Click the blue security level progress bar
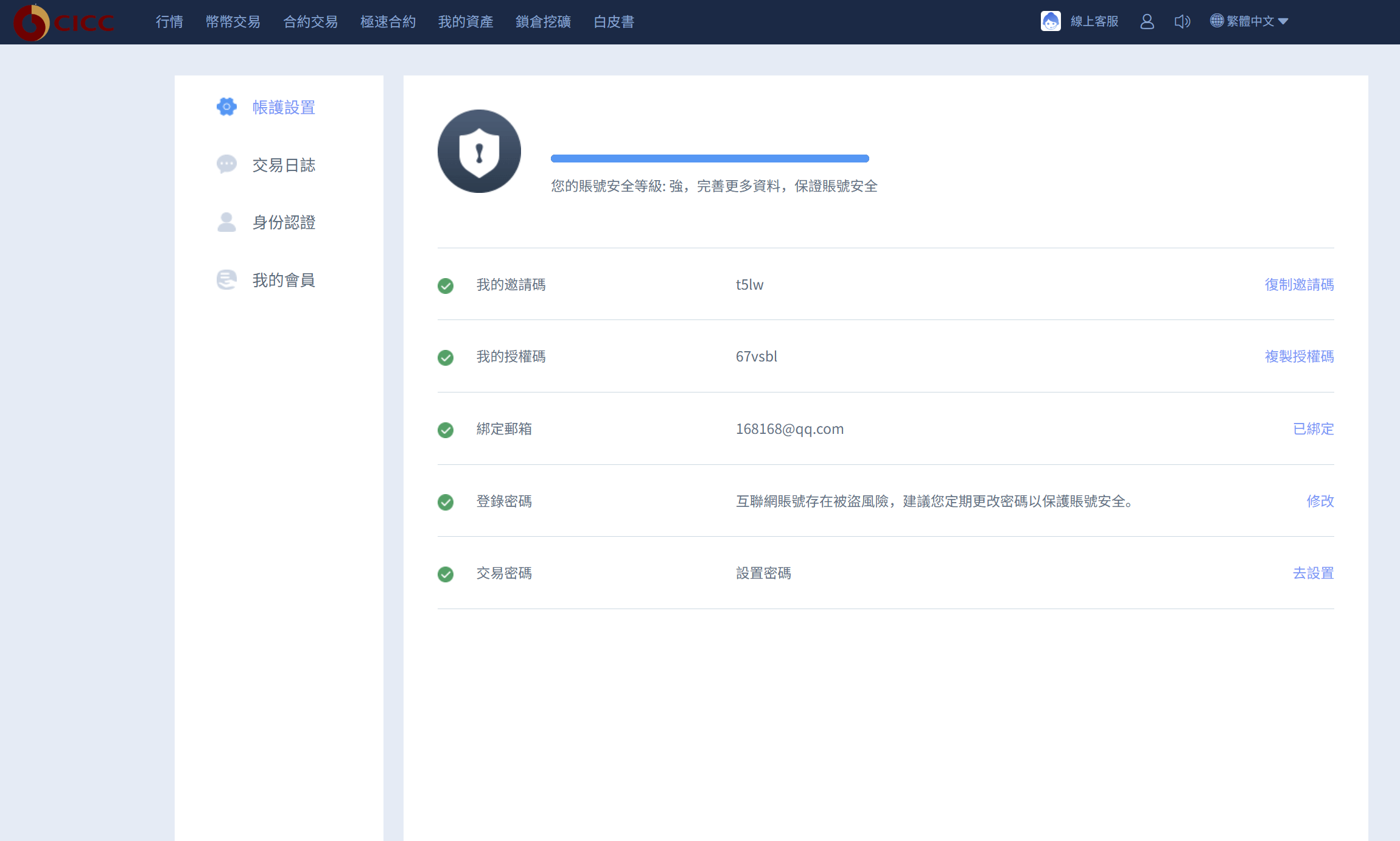This screenshot has width=1400, height=841. pos(710,158)
